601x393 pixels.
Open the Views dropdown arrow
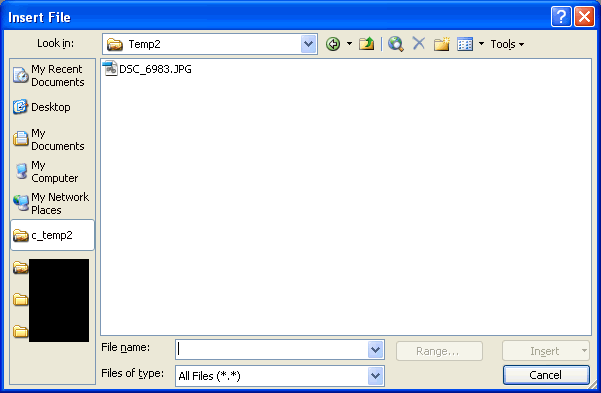coord(481,44)
